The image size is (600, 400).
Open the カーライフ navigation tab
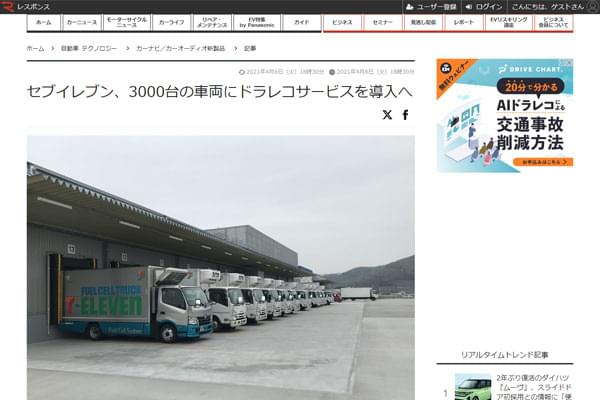171,23
